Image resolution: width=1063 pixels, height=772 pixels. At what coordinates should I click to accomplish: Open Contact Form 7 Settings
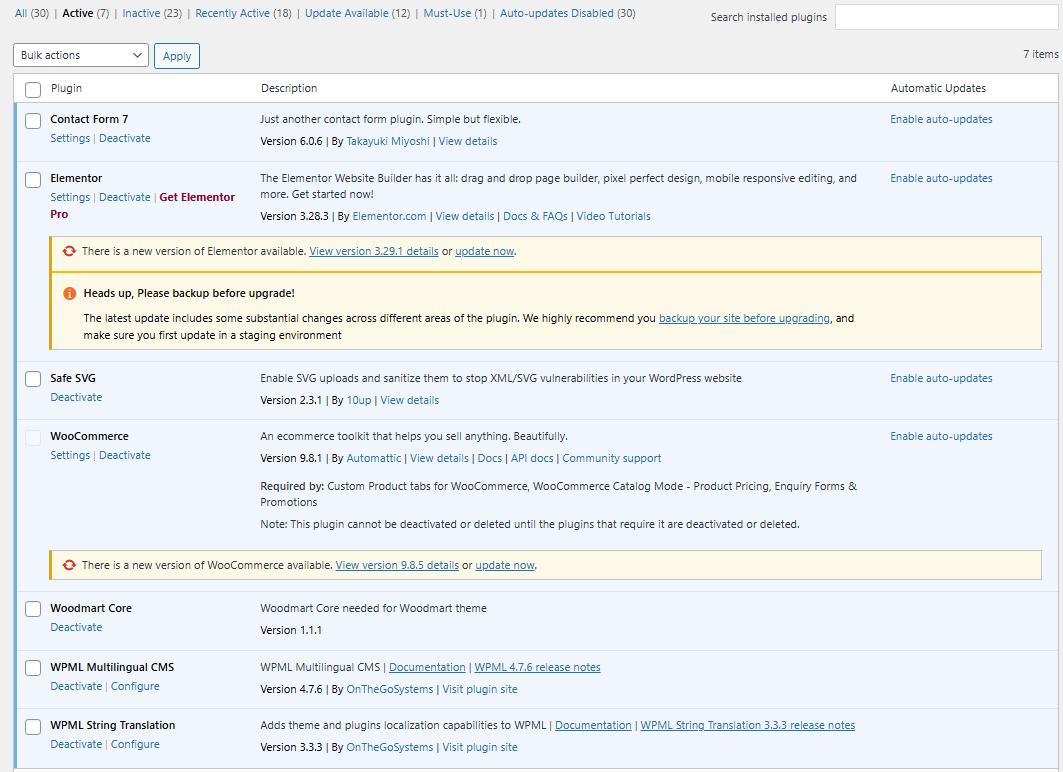point(70,138)
